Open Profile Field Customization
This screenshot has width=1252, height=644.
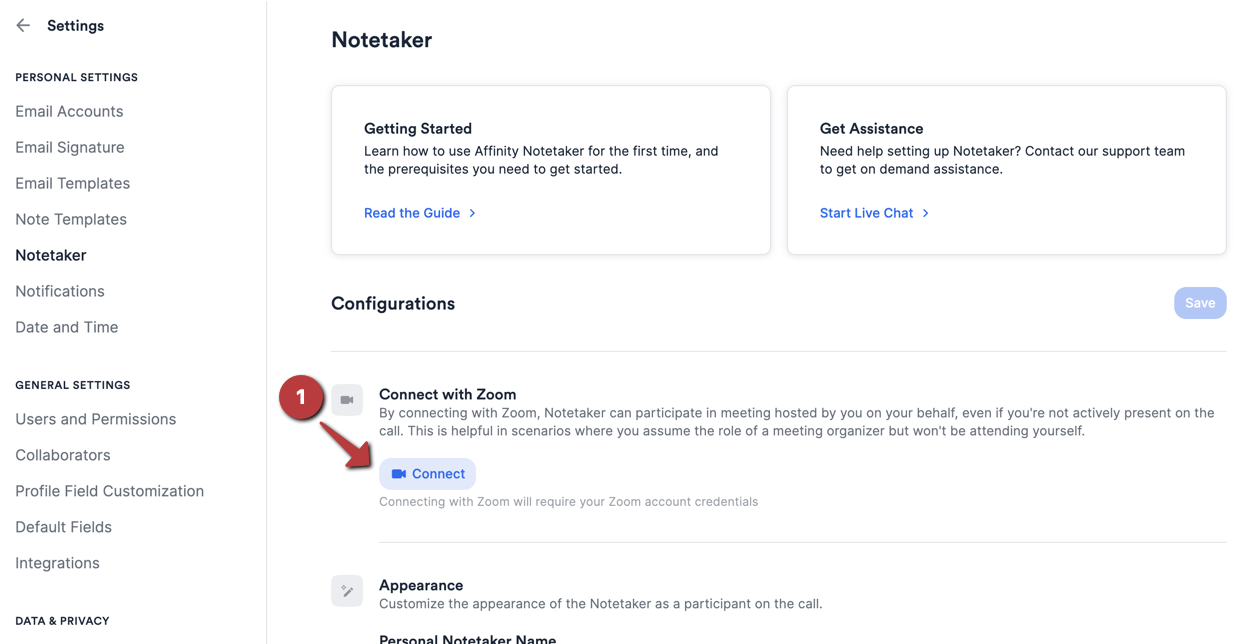(x=109, y=491)
